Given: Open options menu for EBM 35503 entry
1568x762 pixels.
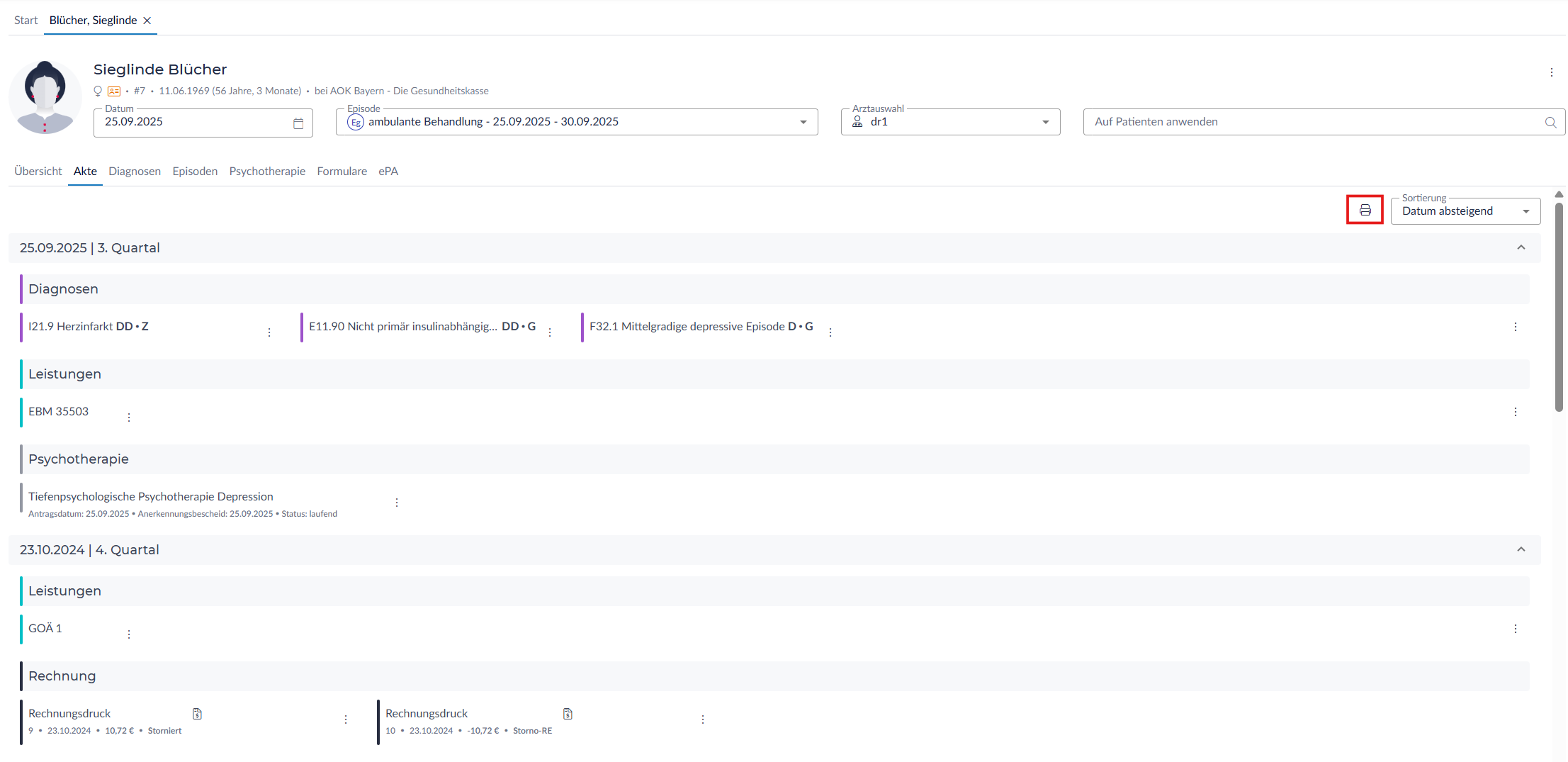Looking at the screenshot, I should point(129,418).
